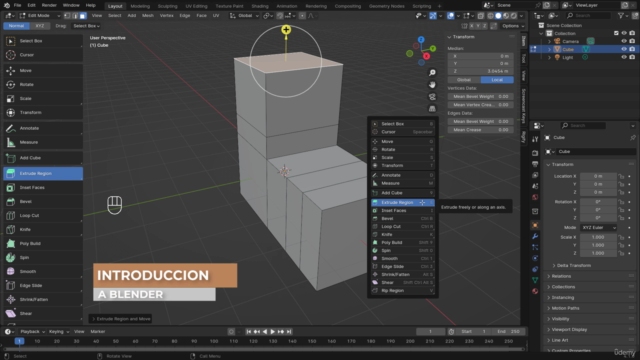The image size is (640, 360).
Task: Switch Median coordinates to Local
Action: (497, 80)
